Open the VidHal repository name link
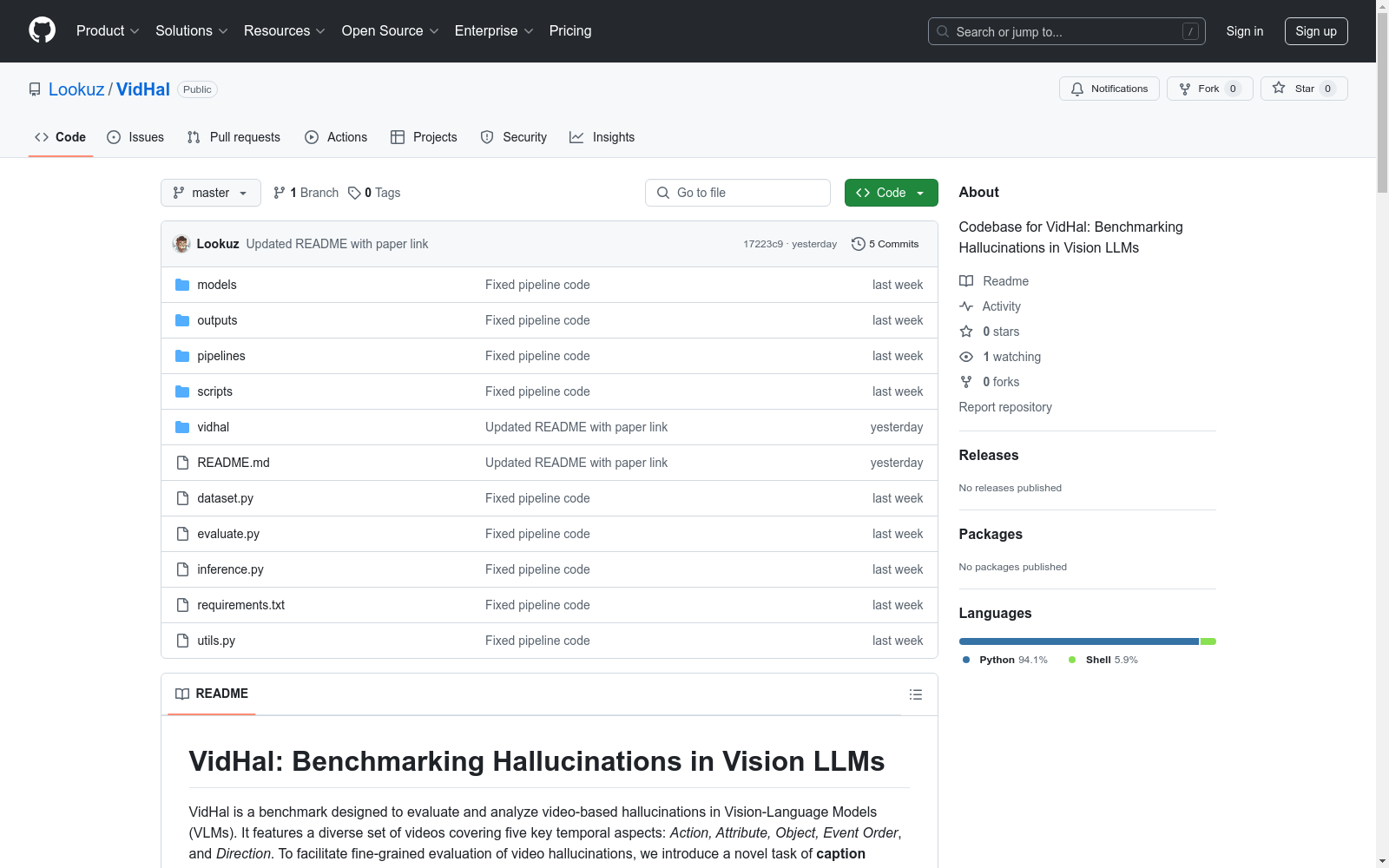This screenshot has height=868, width=1389. click(143, 89)
